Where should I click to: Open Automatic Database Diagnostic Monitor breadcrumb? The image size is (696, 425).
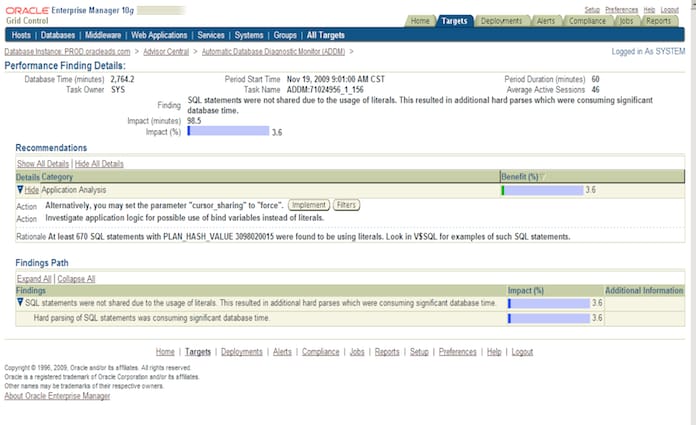click(273, 52)
